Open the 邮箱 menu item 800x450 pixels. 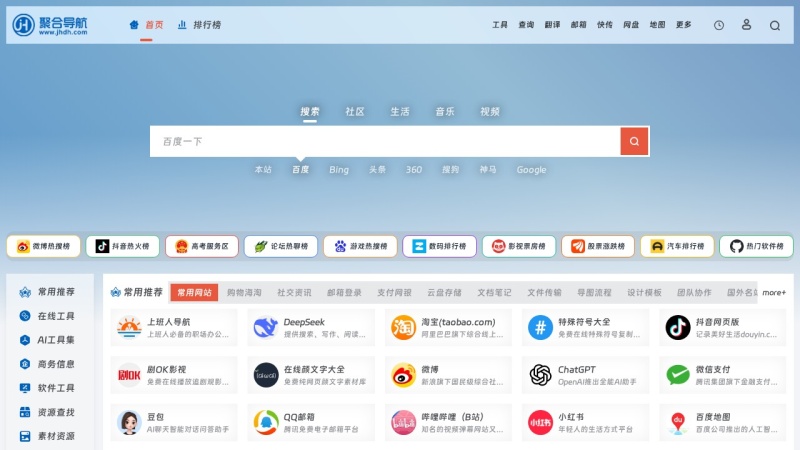[x=579, y=24]
